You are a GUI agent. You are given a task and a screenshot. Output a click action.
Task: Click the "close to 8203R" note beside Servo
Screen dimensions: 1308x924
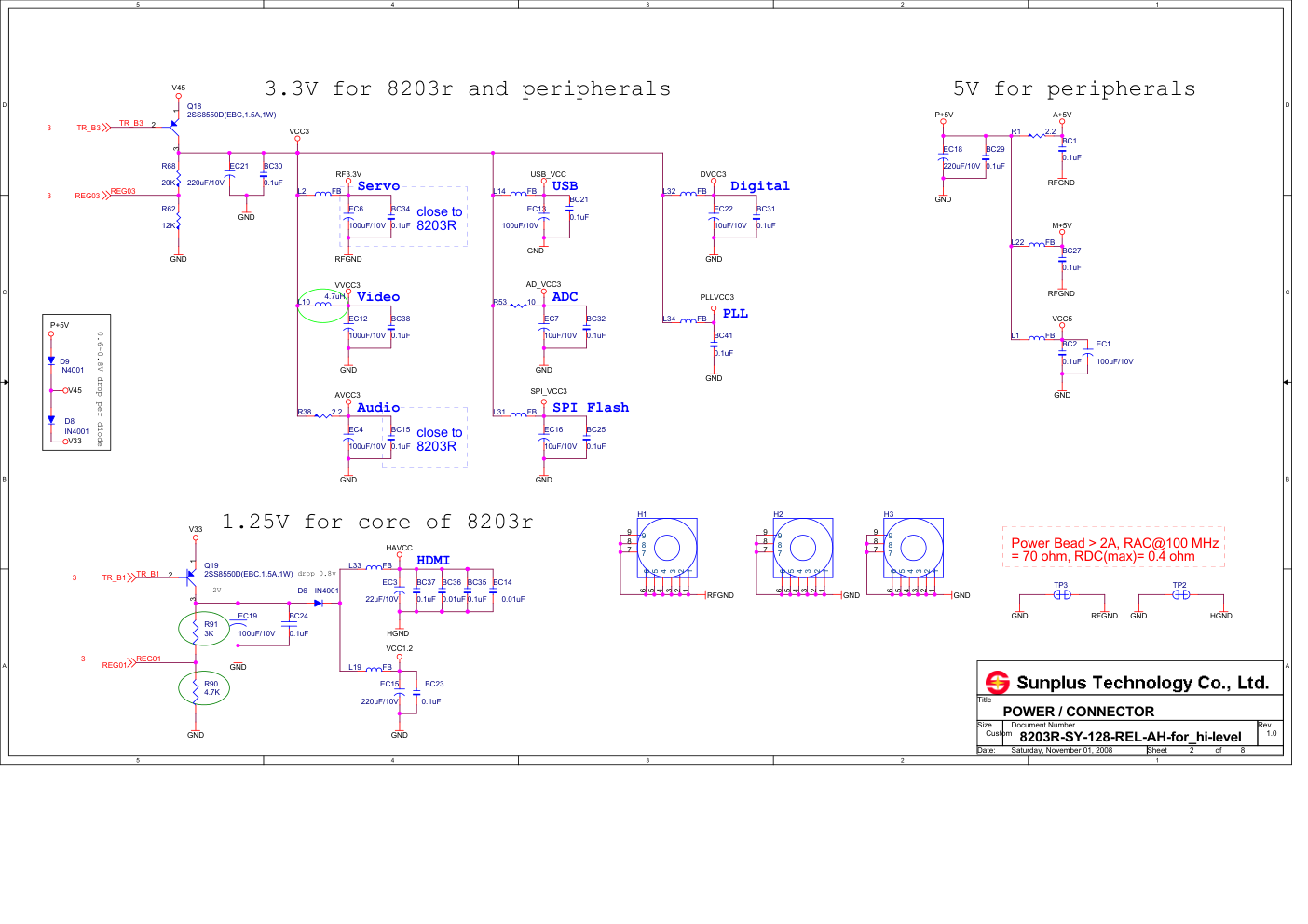click(x=439, y=219)
